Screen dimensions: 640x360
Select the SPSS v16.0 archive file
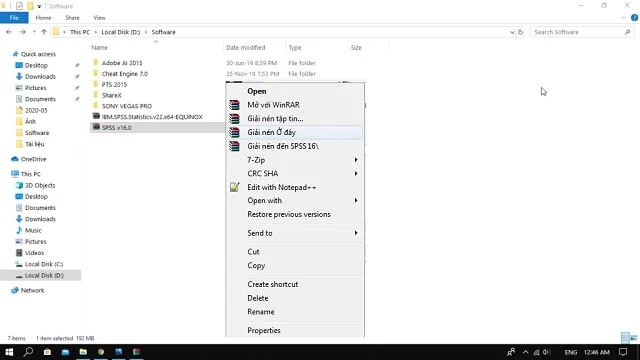click(x=116, y=127)
